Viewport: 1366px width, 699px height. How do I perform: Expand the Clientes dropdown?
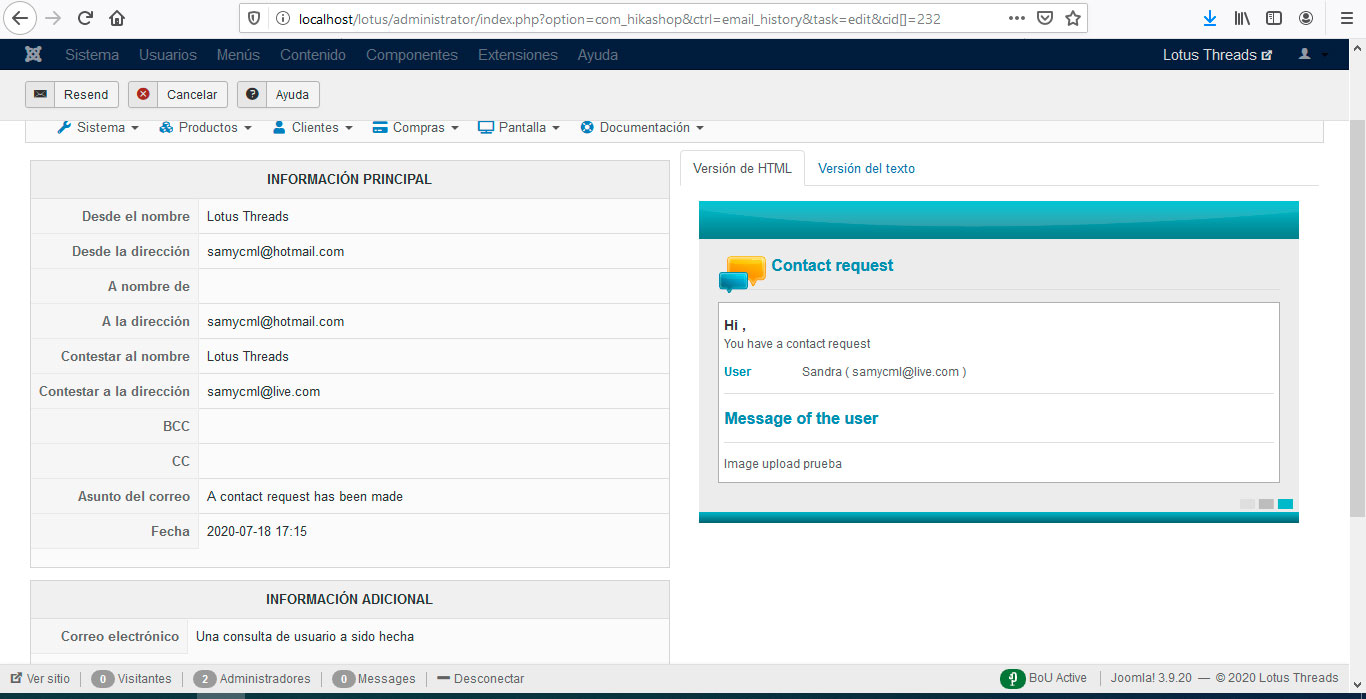click(x=313, y=127)
